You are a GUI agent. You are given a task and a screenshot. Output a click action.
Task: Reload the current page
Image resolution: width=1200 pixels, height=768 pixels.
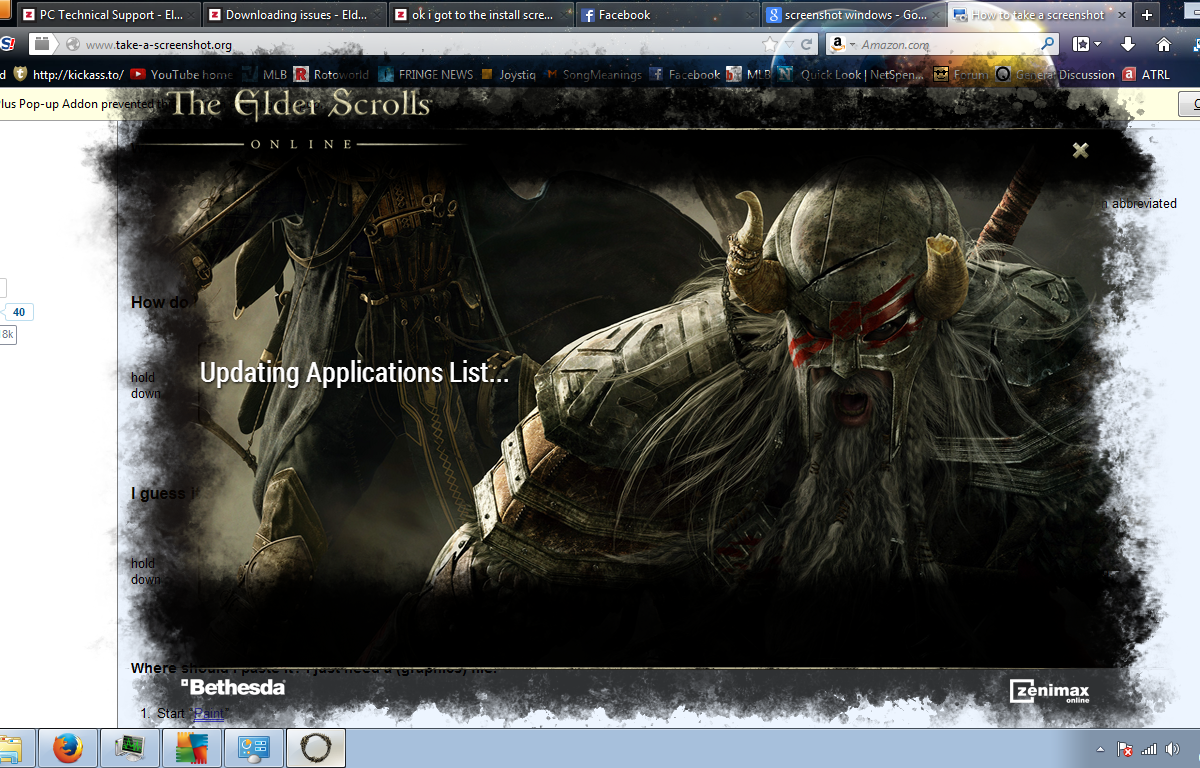point(807,45)
